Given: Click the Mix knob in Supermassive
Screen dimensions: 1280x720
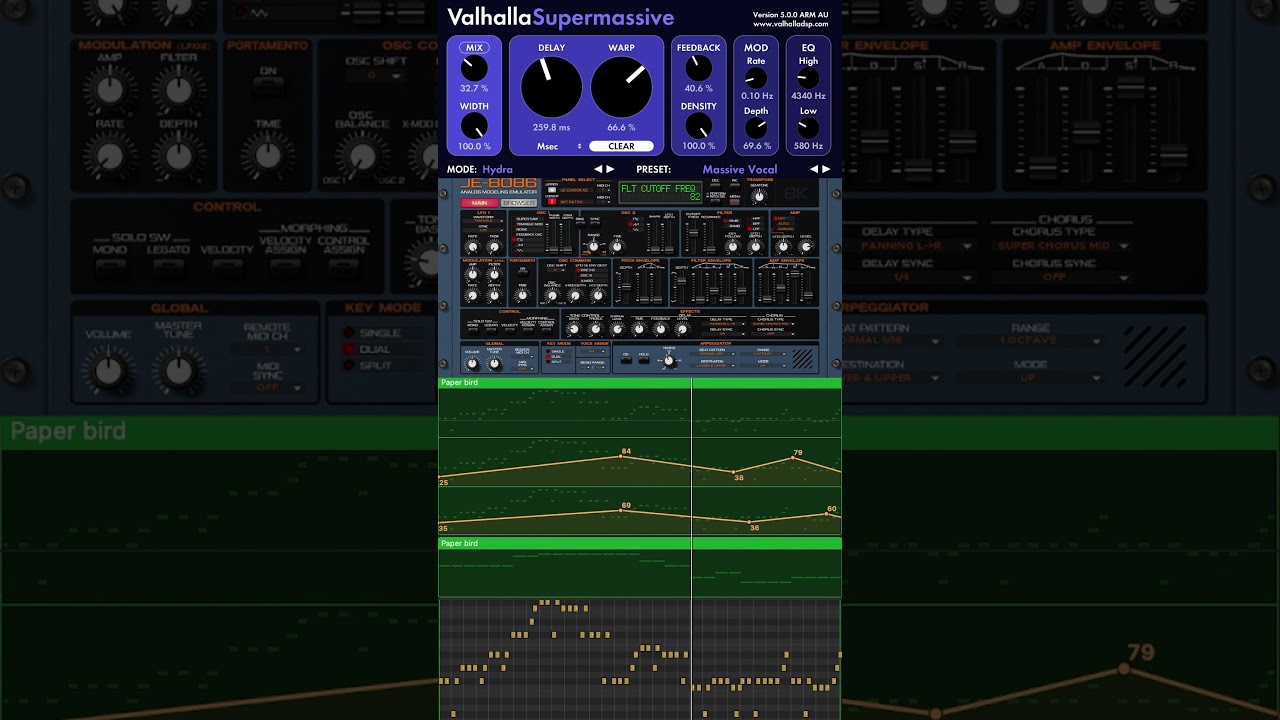Looking at the screenshot, I should 474,68.
